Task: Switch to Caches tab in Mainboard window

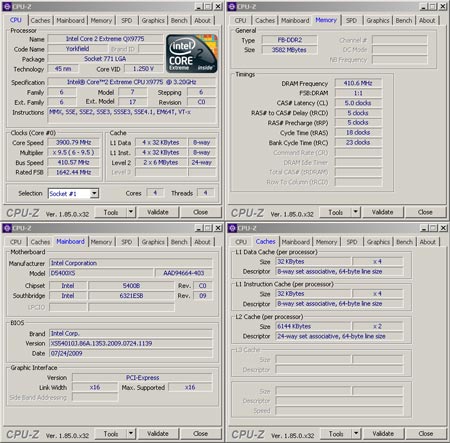Action: tap(40, 242)
